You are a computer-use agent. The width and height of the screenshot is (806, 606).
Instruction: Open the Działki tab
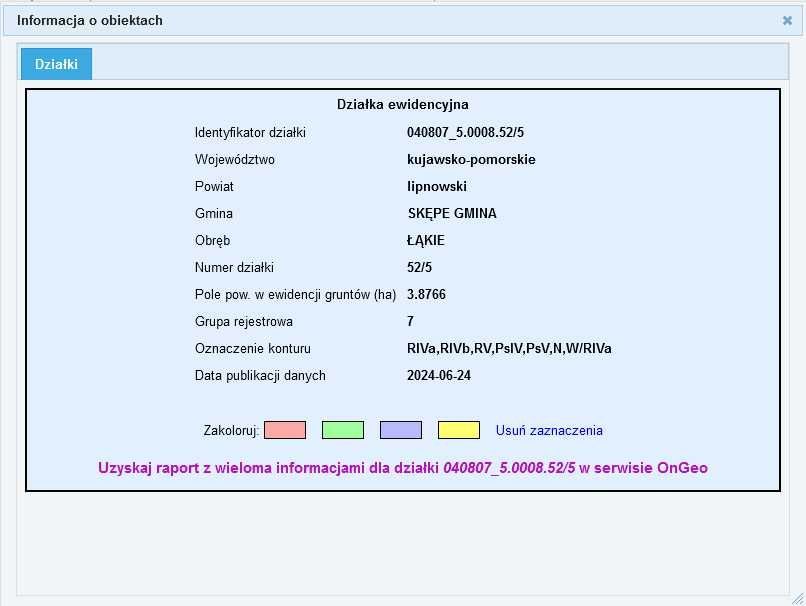[x=57, y=64]
